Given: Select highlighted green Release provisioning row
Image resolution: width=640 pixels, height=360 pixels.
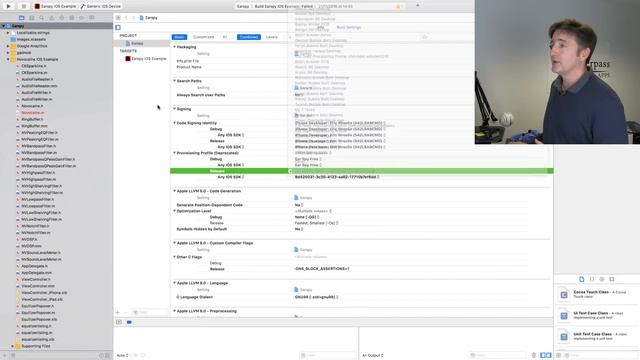Looking at the screenshot, I should click(362, 171).
